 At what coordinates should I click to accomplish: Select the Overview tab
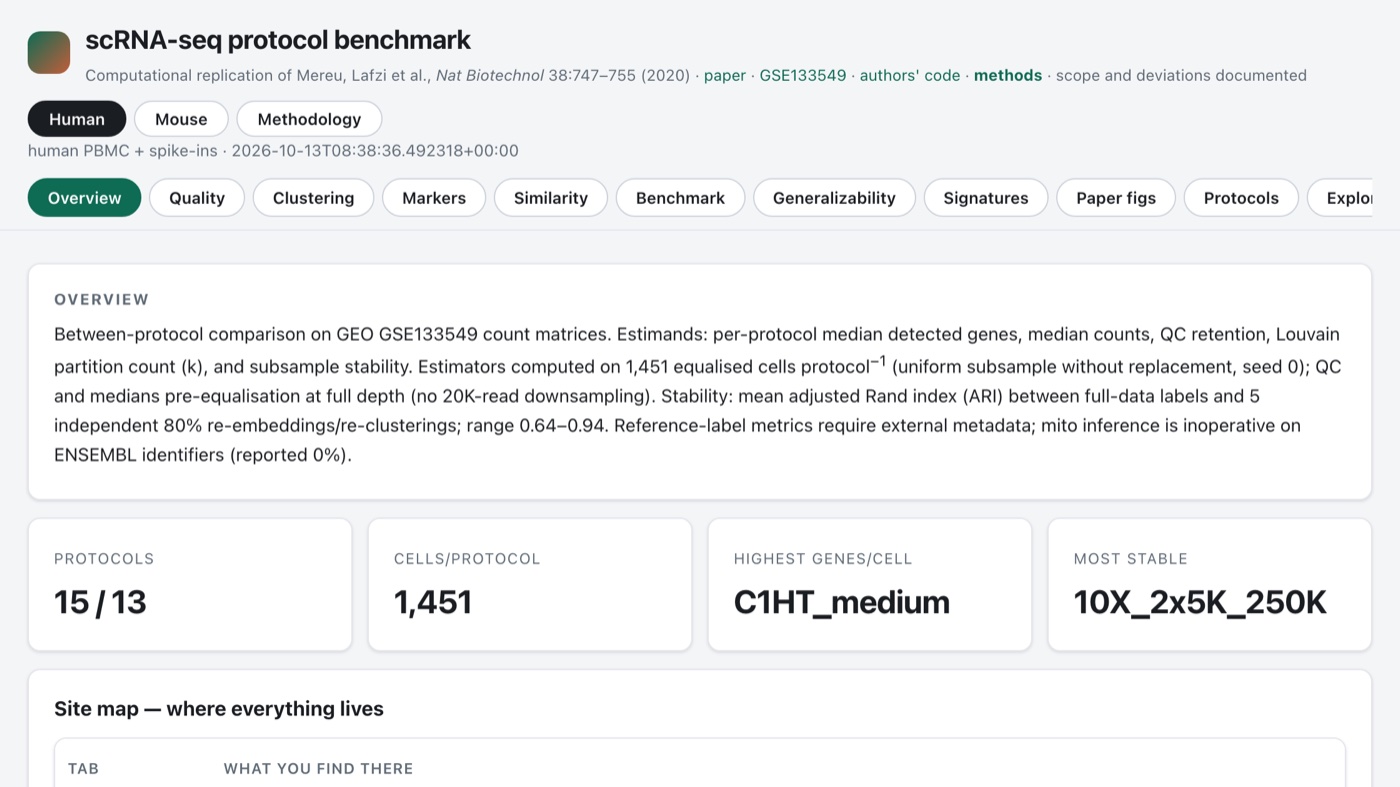[x=84, y=198]
